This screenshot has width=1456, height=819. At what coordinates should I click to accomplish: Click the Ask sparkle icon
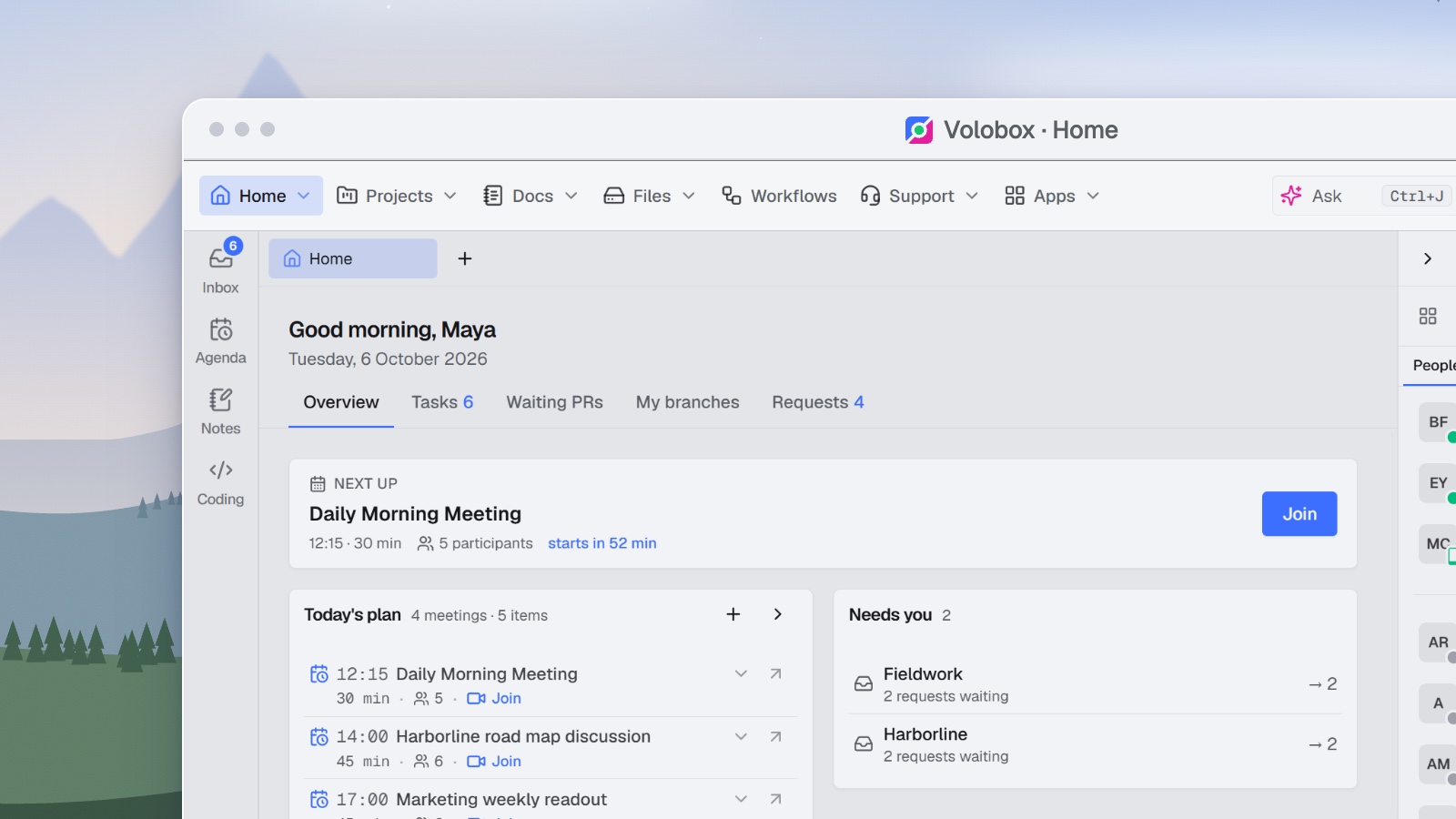1291,196
